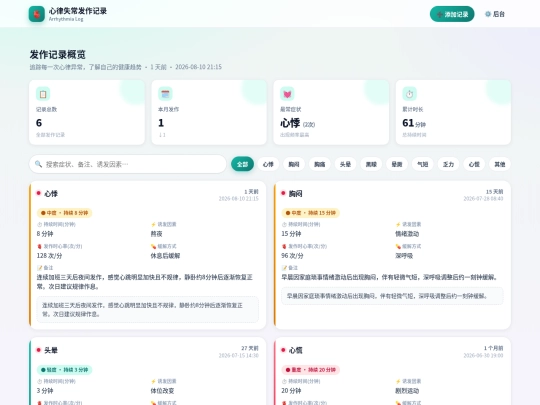Image resolution: width=540 pixels, height=405 pixels.
Task: Click lightning icon beside 诱发因素 in 胸闷 card
Action: pos(398,225)
